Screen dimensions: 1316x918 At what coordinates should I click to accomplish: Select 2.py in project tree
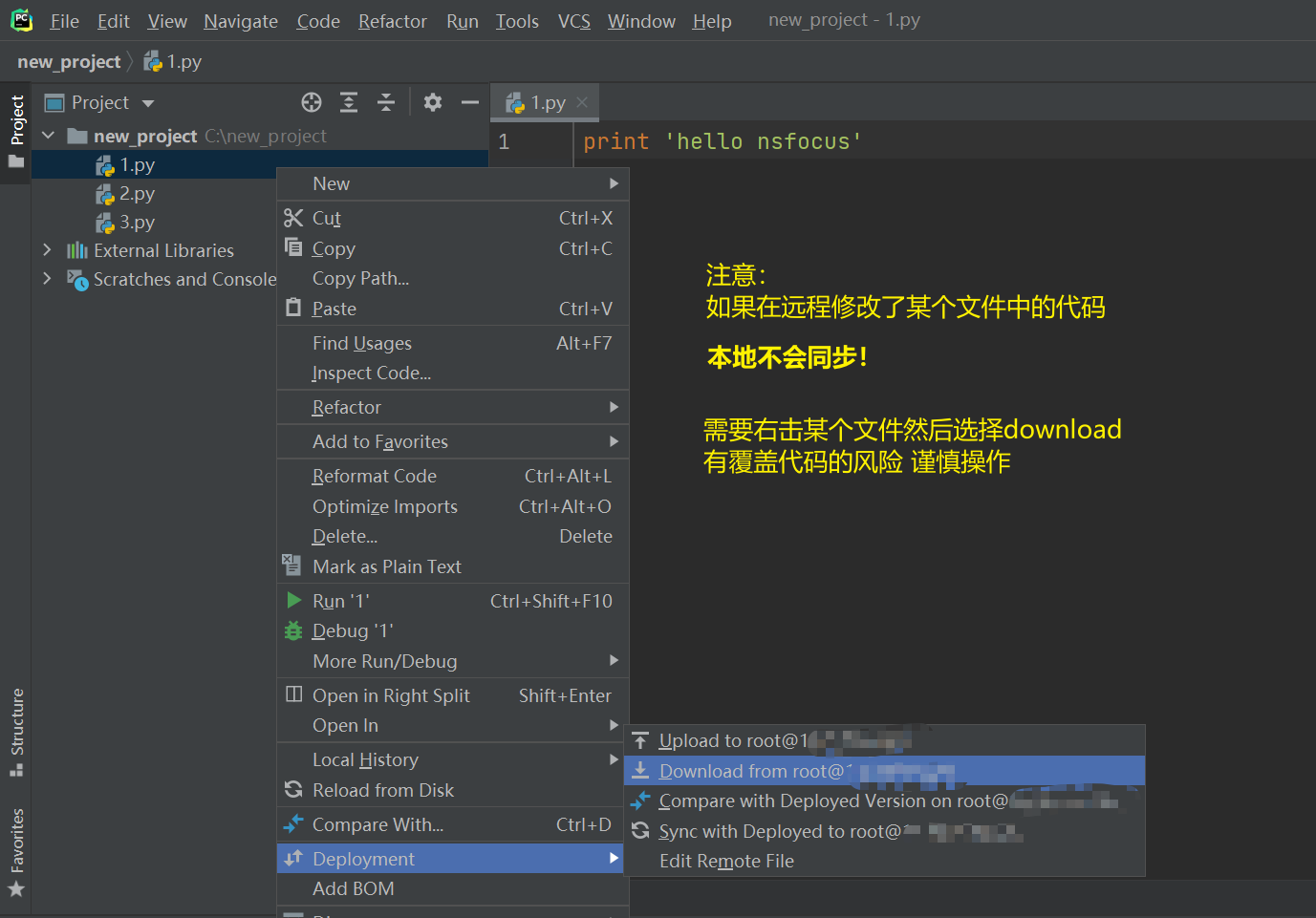pos(137,194)
